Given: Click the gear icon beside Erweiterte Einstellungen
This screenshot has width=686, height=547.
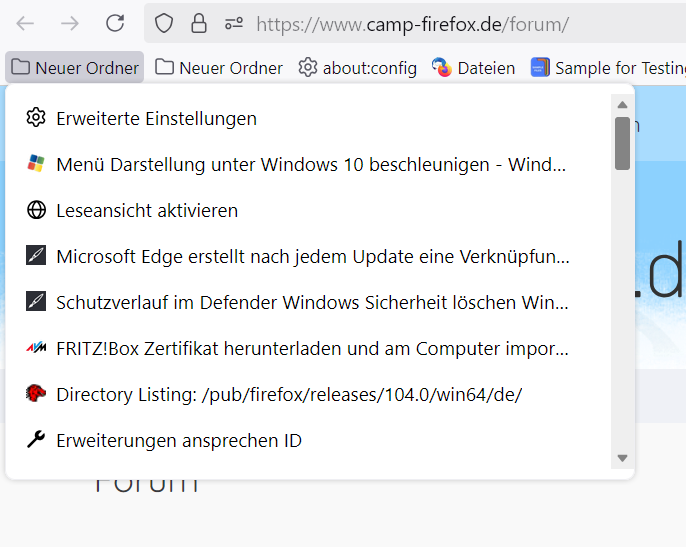Looking at the screenshot, I should (36, 118).
